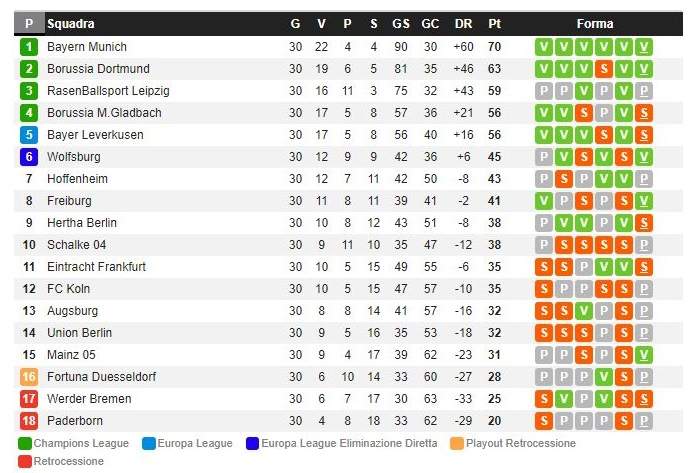The height and width of the screenshot is (473, 696).
Task: Click Wolfsburg's dark blue position 6 badge
Action: pyautogui.click(x=28, y=157)
